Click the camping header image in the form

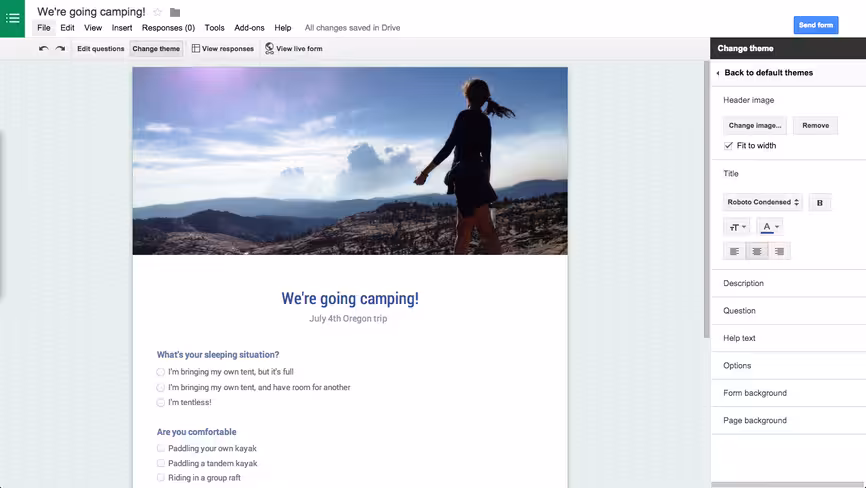tap(350, 161)
